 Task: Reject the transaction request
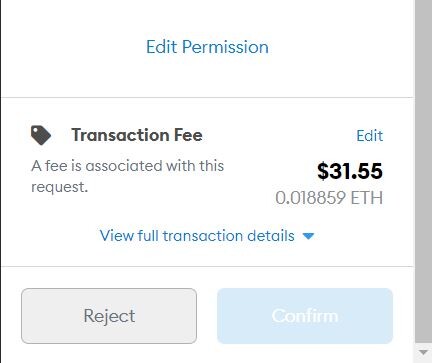[x=109, y=316]
